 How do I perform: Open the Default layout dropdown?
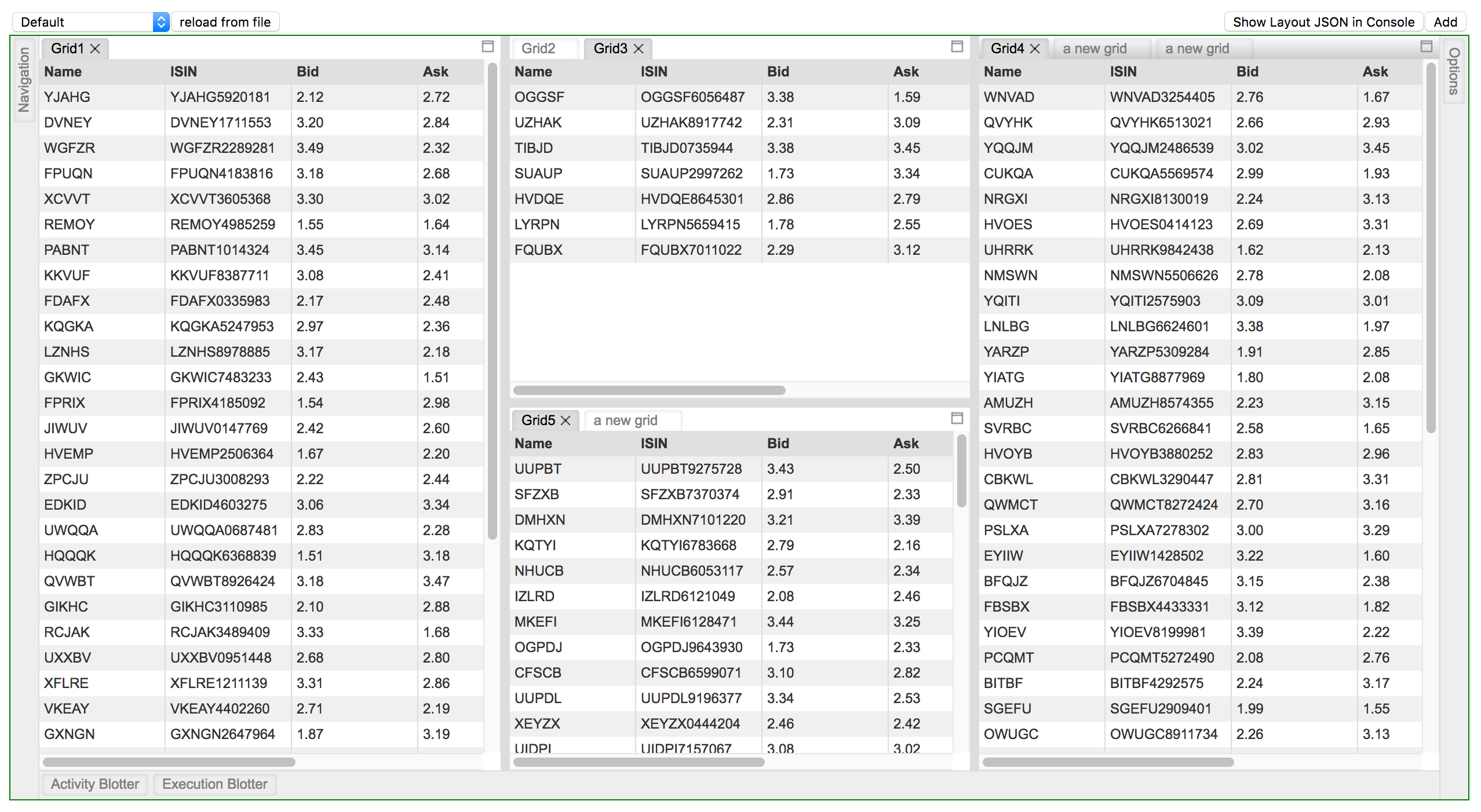point(90,22)
